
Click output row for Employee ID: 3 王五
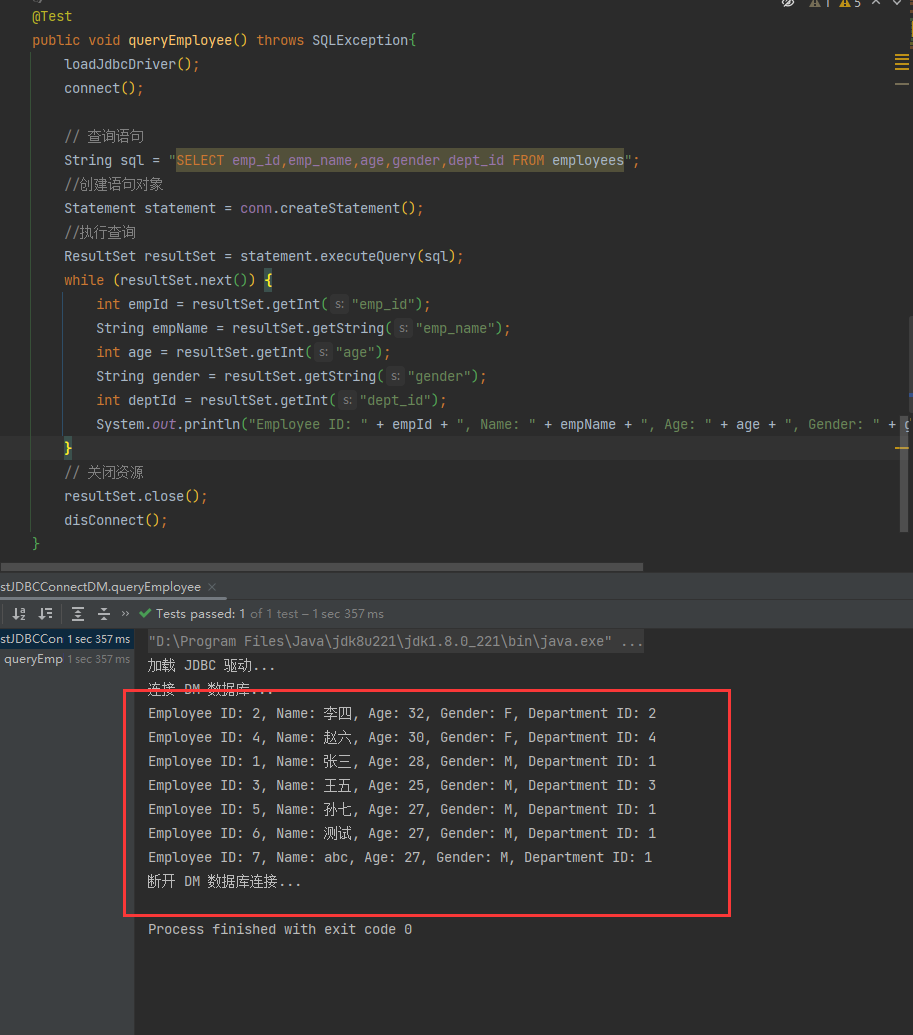click(402, 785)
